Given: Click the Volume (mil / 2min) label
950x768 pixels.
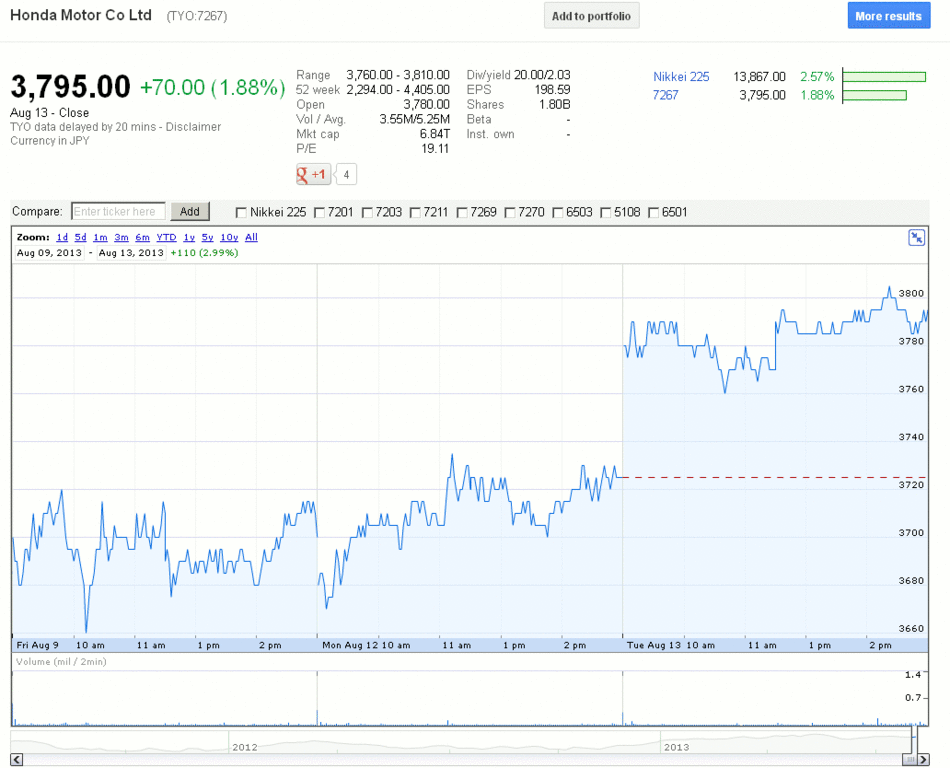Looking at the screenshot, I should pos(61,661).
